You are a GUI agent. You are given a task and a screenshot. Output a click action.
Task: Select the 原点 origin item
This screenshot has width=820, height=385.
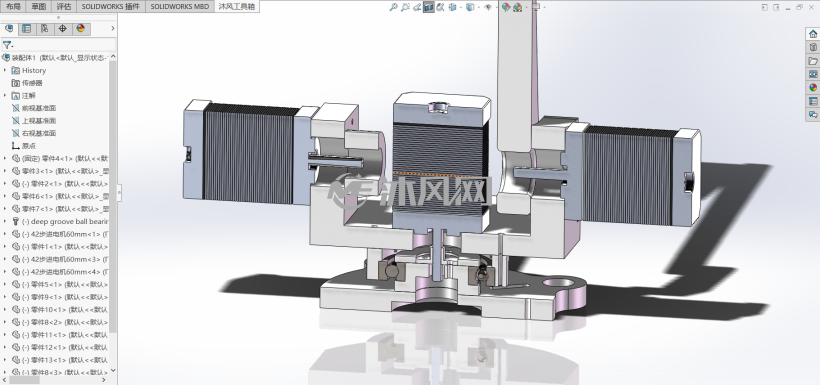click(24, 146)
